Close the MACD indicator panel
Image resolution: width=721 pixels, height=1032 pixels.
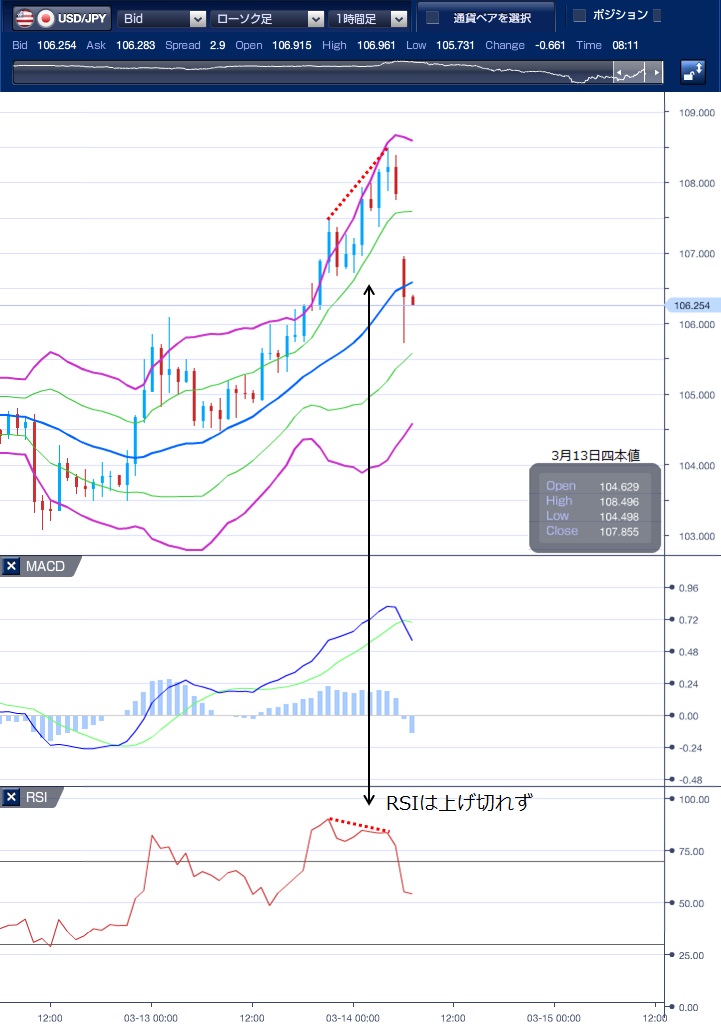12,567
